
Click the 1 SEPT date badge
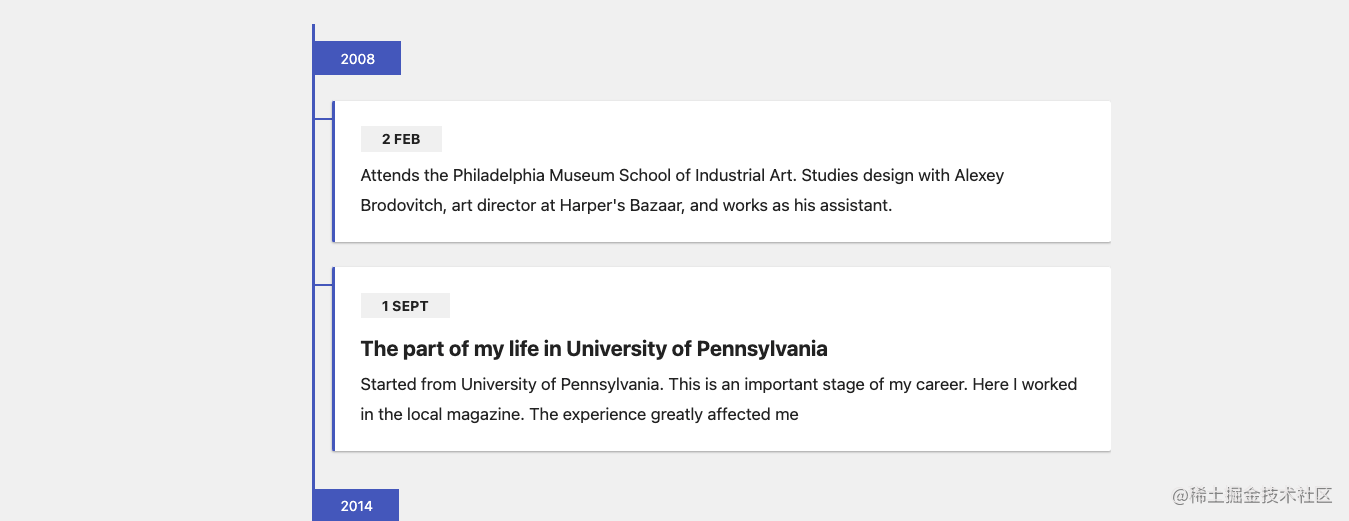(x=405, y=306)
